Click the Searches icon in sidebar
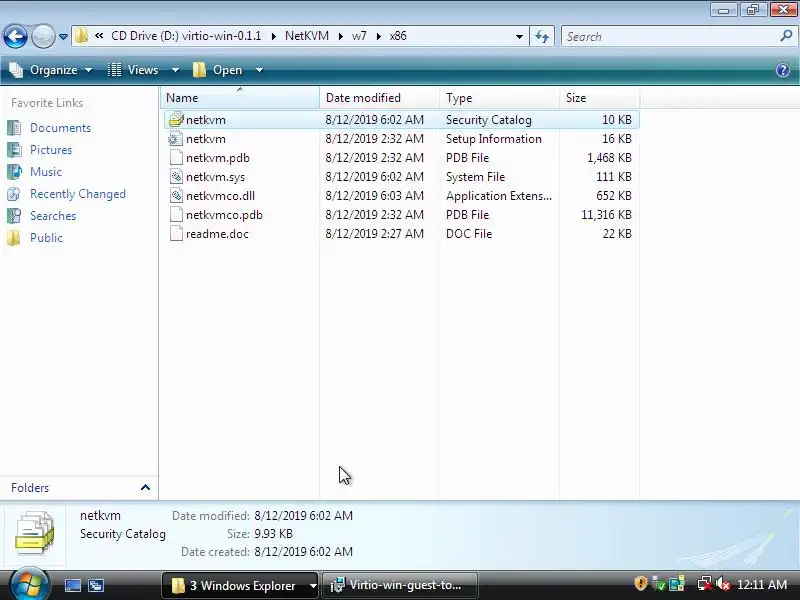The image size is (800, 600). [x=14, y=216]
